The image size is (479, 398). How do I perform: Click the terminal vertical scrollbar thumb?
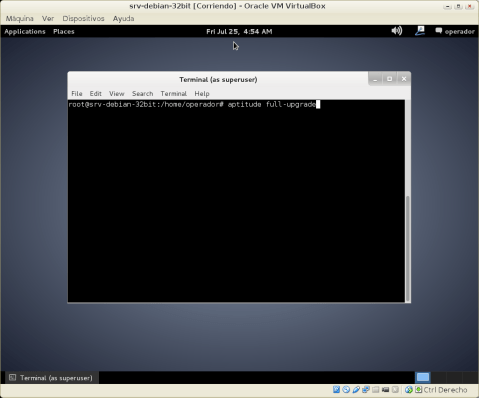(408, 249)
